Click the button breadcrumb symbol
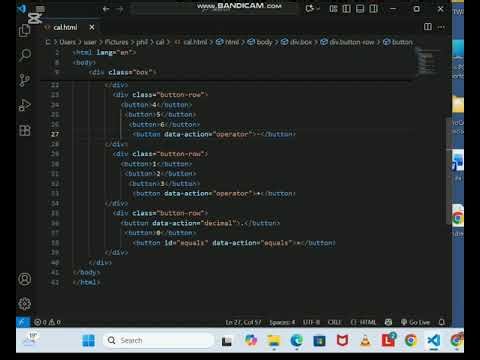The image size is (480, 360). pos(398,42)
